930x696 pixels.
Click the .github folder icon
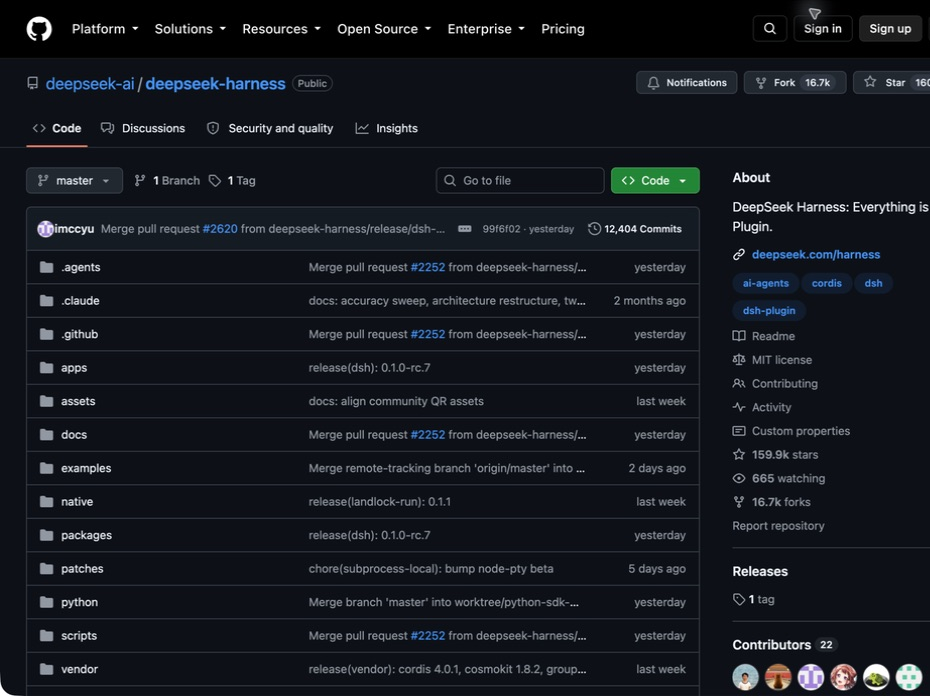[x=46, y=334]
